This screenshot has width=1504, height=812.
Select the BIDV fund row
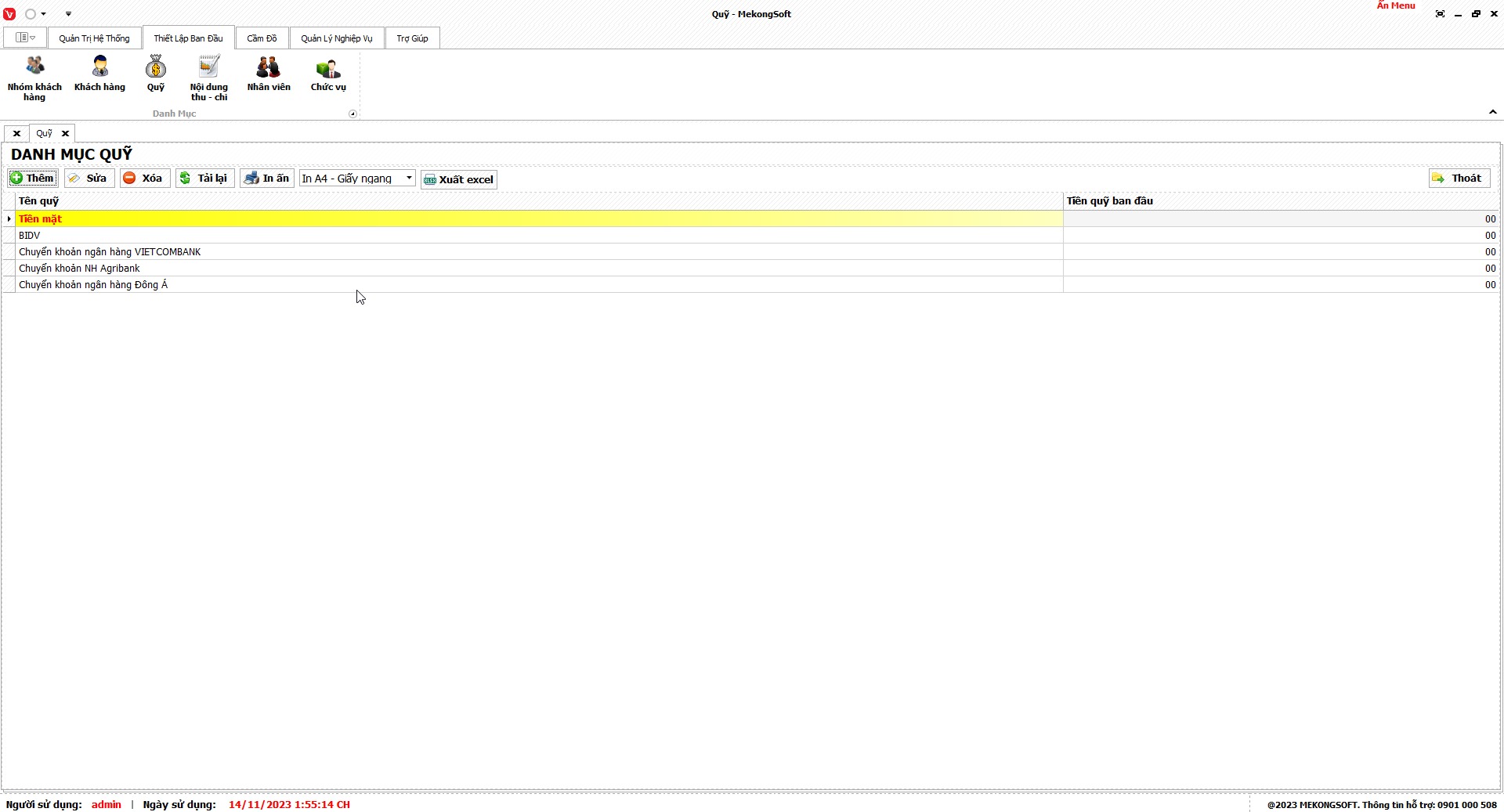(x=539, y=236)
